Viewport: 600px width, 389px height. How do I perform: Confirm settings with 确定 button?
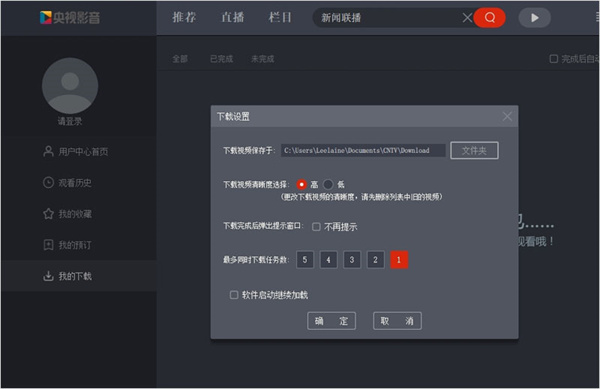(331, 321)
